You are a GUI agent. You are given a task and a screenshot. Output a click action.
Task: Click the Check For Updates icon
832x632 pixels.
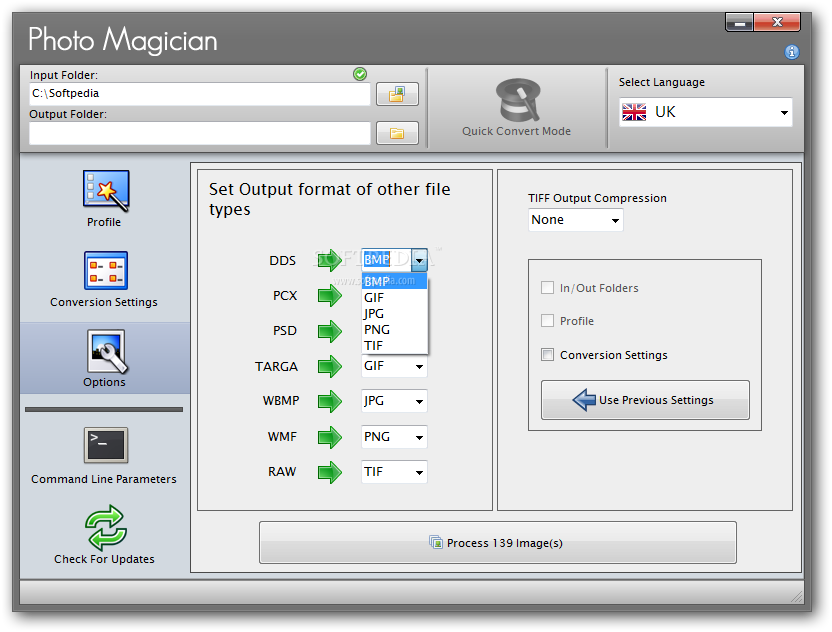tap(106, 527)
